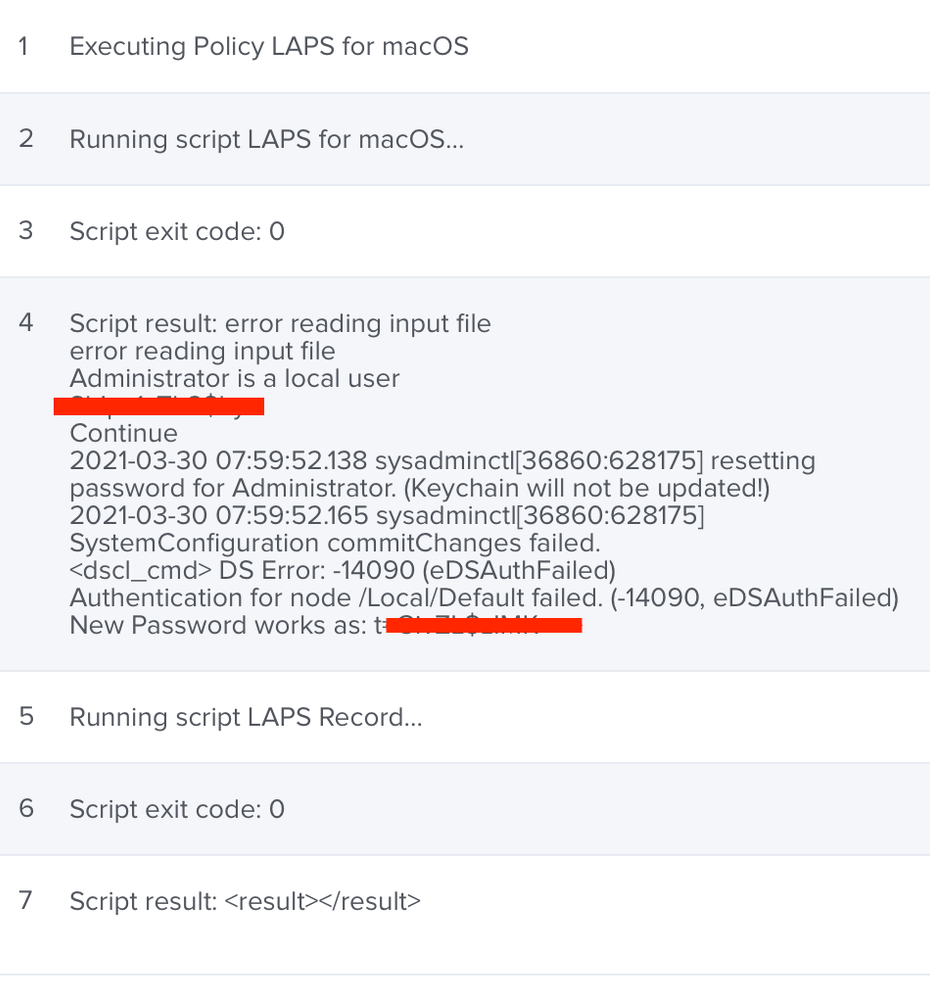Click New Password works as text
This screenshot has width=930, height=999.
(218, 625)
